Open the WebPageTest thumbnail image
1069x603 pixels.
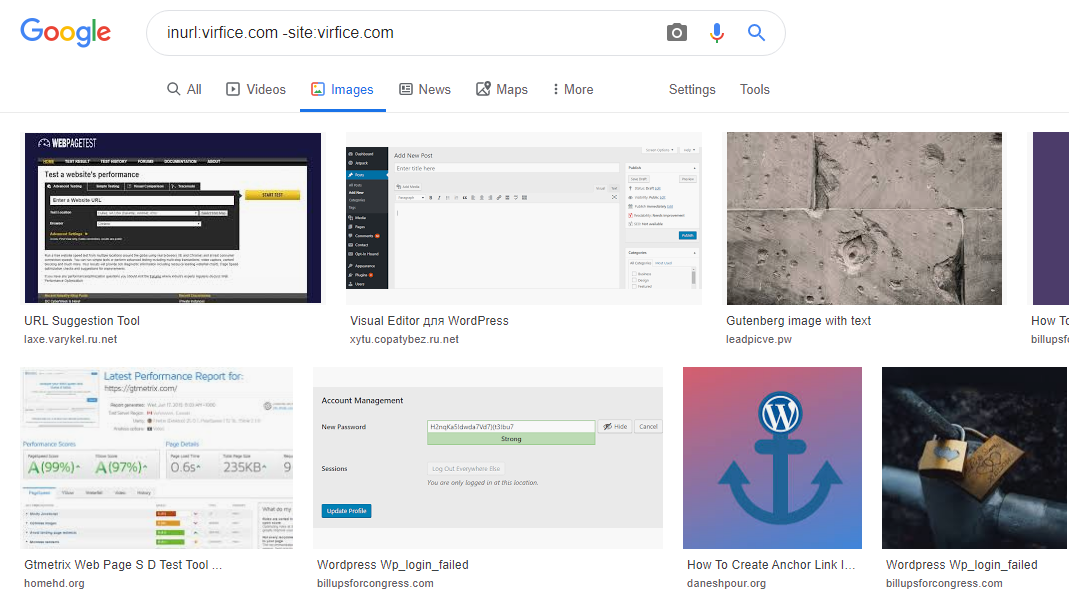pyautogui.click(x=172, y=218)
